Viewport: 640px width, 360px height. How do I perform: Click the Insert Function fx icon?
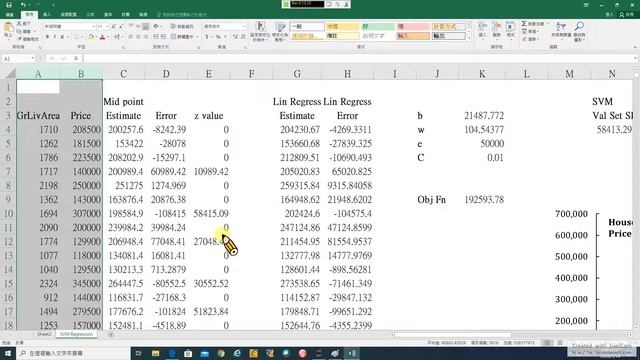pyautogui.click(x=76, y=59)
